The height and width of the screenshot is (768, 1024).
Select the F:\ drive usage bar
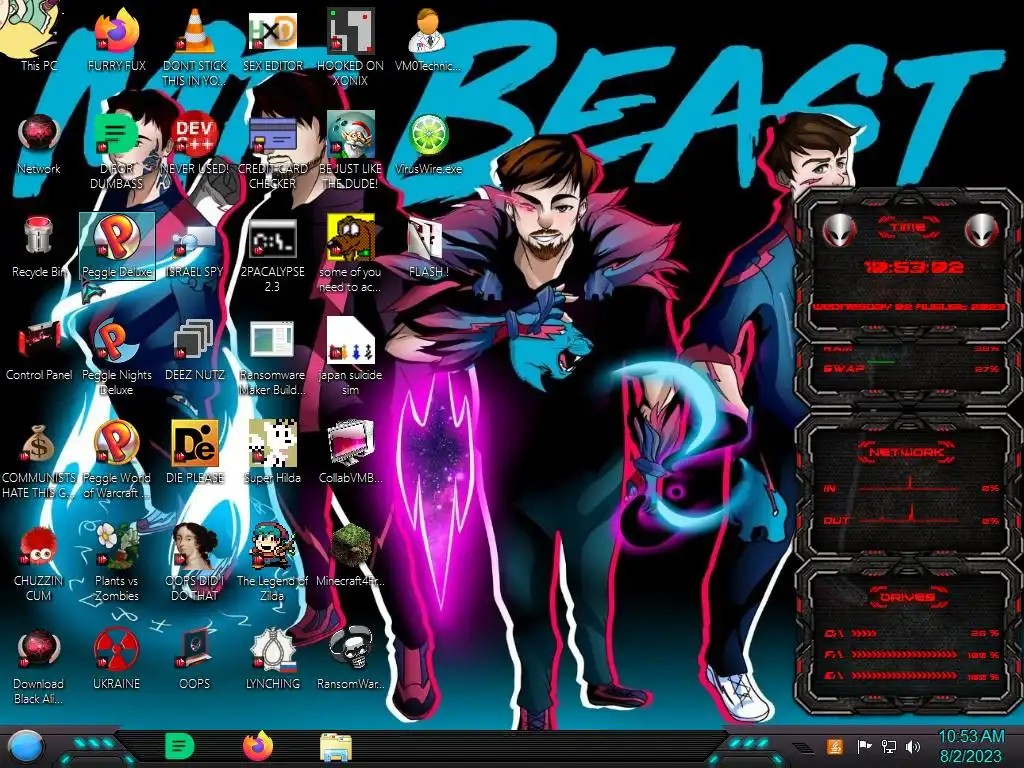[911, 654]
